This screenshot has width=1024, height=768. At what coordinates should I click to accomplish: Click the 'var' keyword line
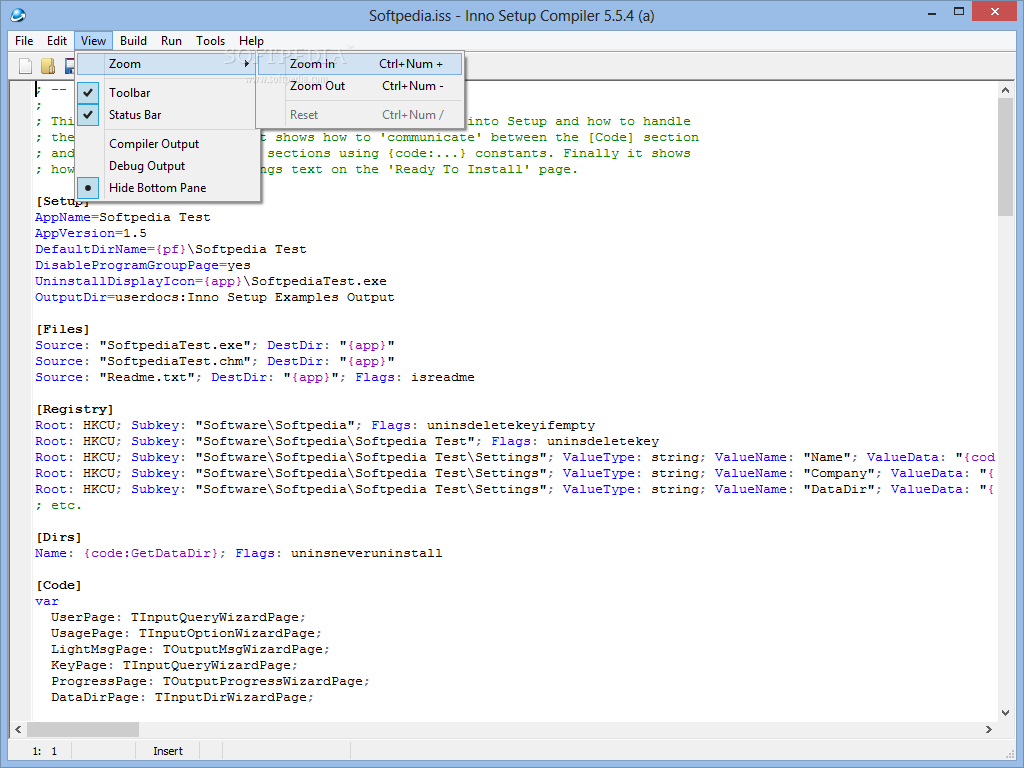point(47,601)
